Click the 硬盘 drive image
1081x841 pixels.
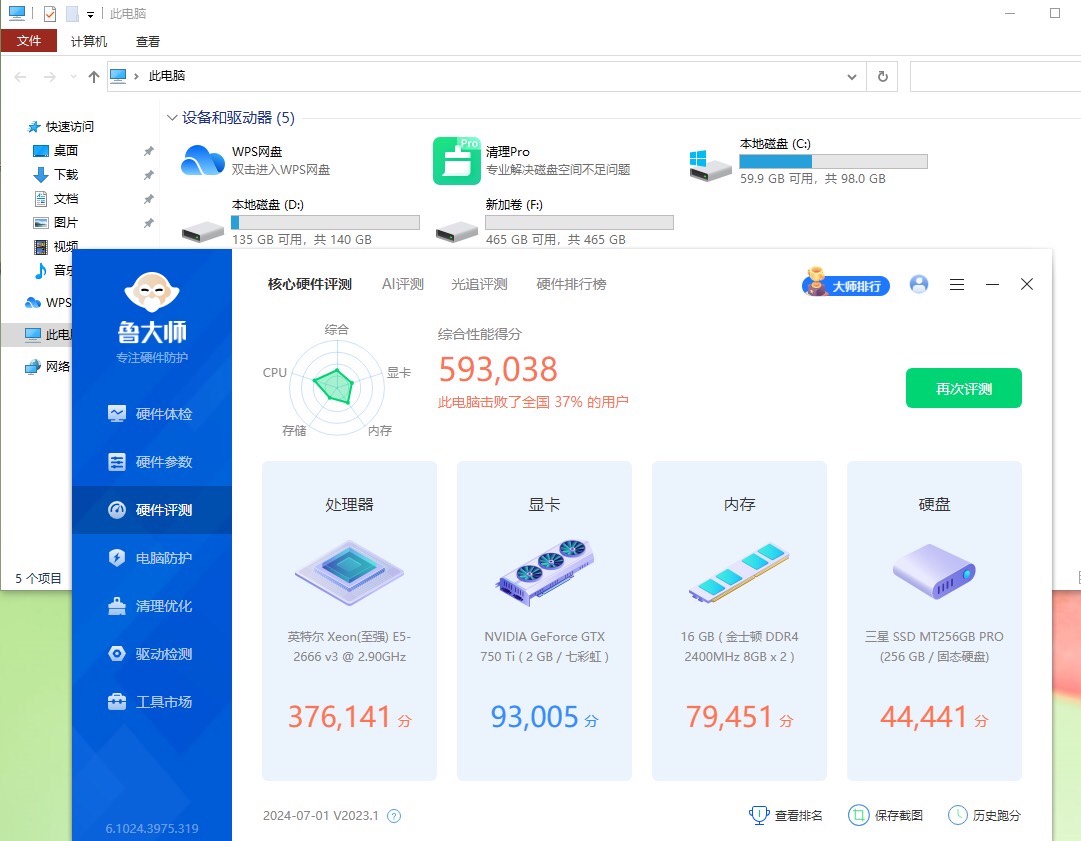pyautogui.click(x=934, y=571)
